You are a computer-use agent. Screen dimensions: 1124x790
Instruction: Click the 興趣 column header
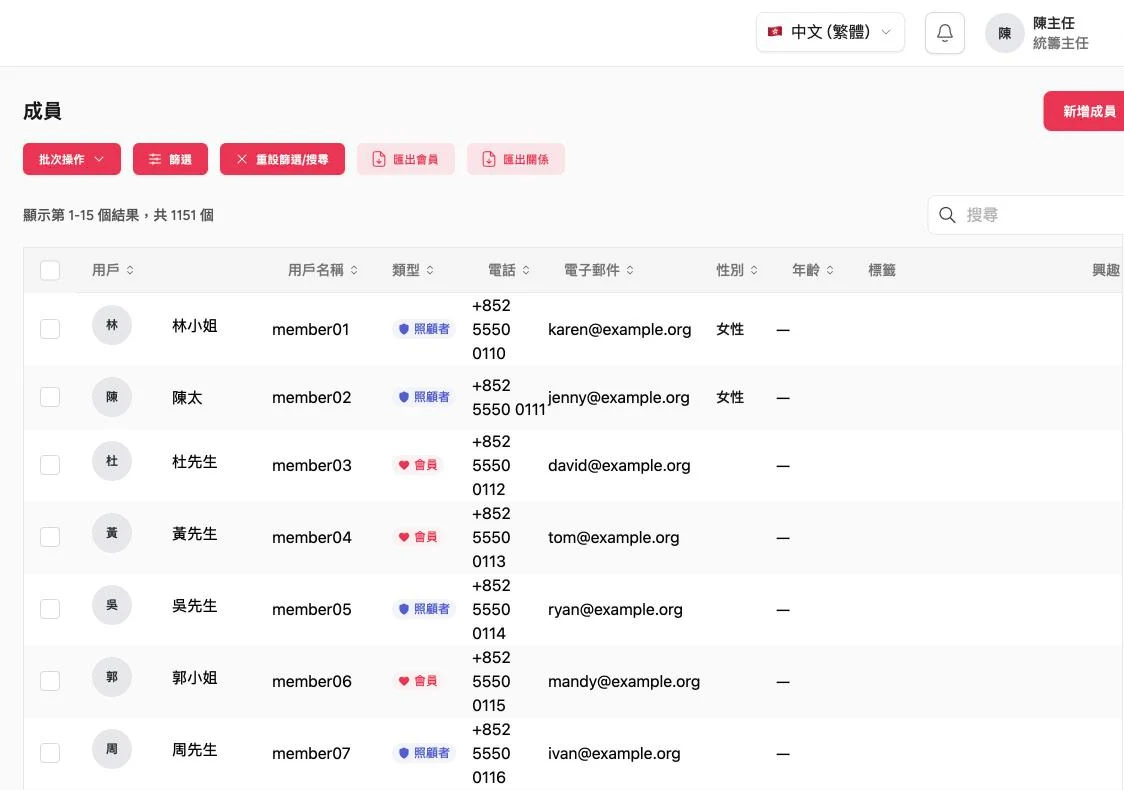pos(1105,270)
